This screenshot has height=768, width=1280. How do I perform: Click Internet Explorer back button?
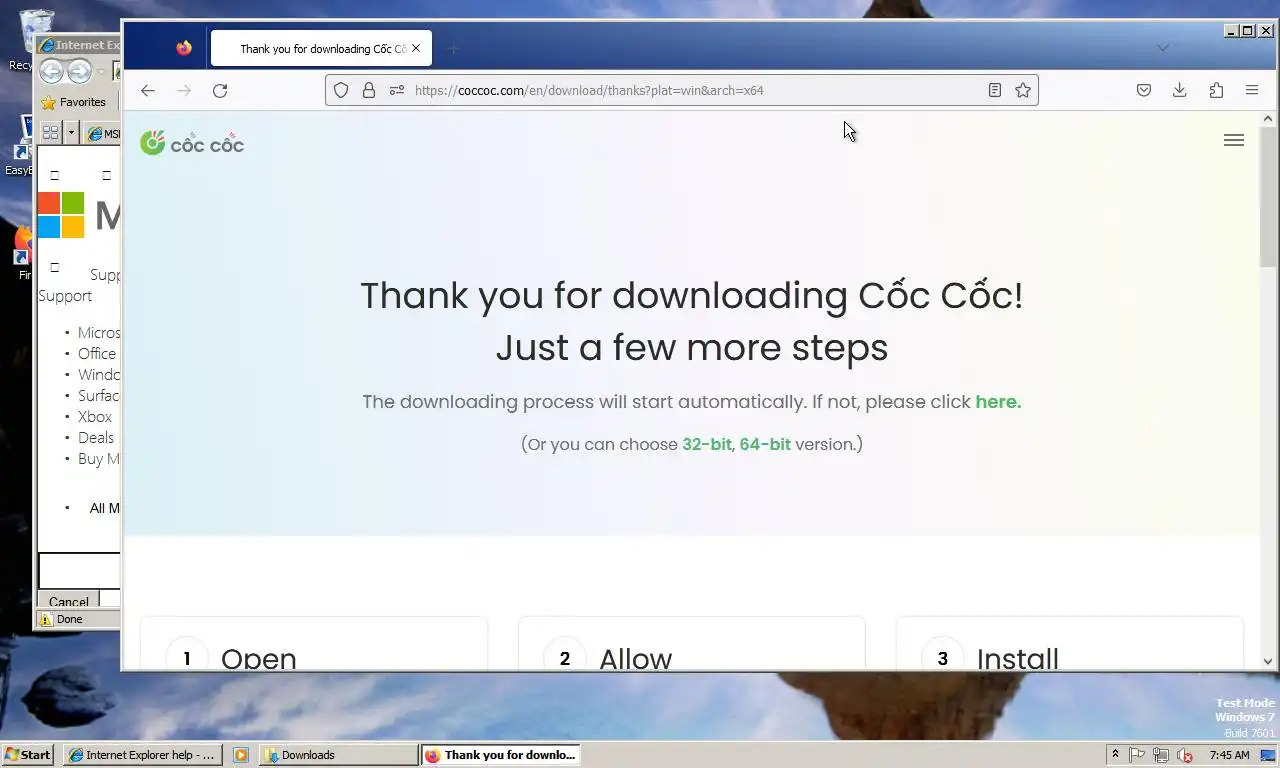pyautogui.click(x=52, y=71)
